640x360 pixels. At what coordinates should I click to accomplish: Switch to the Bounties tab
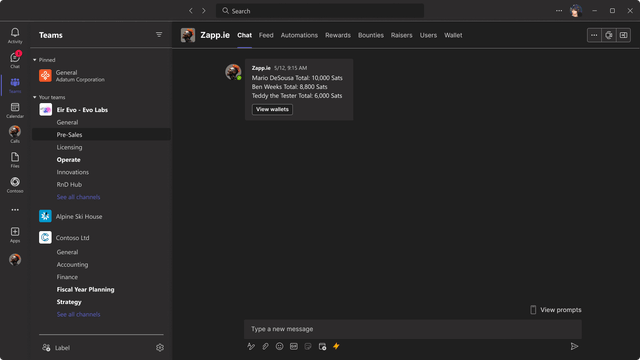(371, 35)
